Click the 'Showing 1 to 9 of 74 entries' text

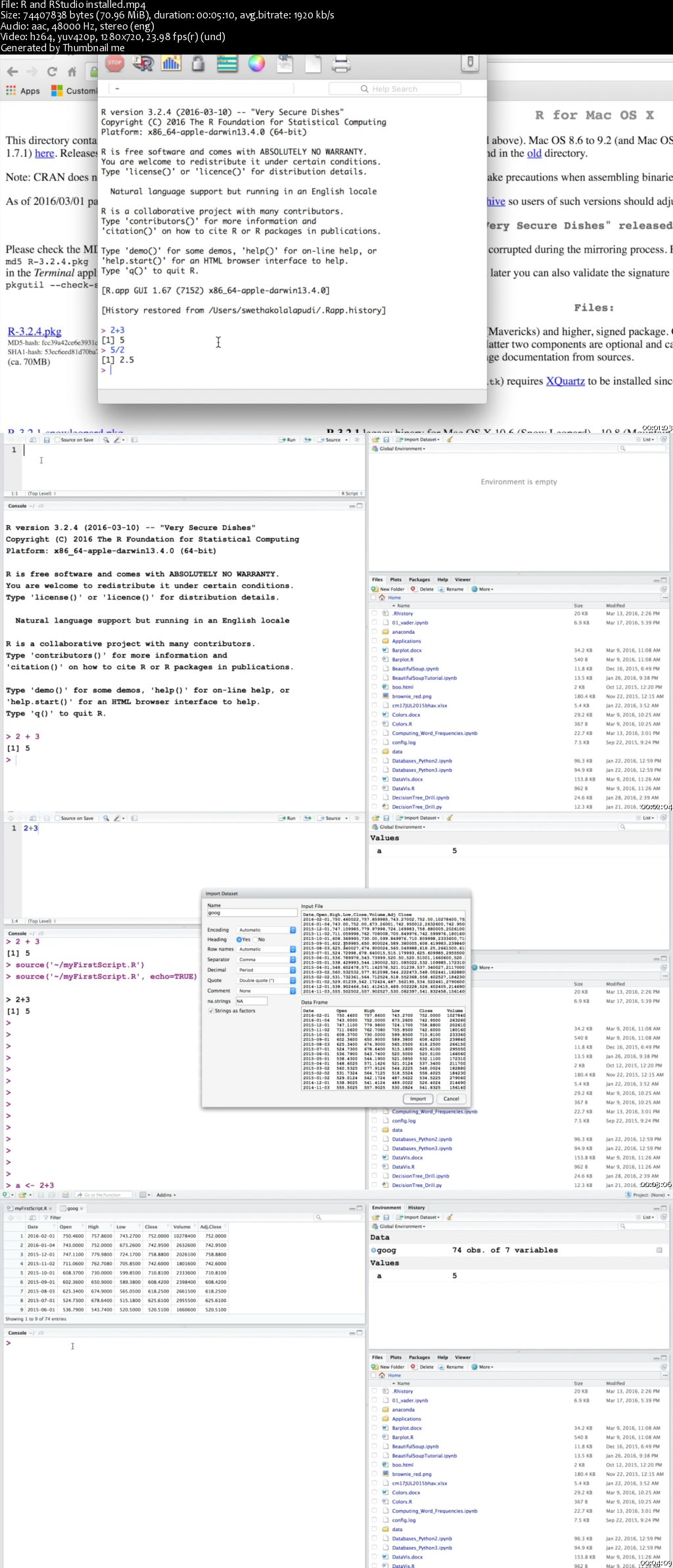tap(35, 1318)
